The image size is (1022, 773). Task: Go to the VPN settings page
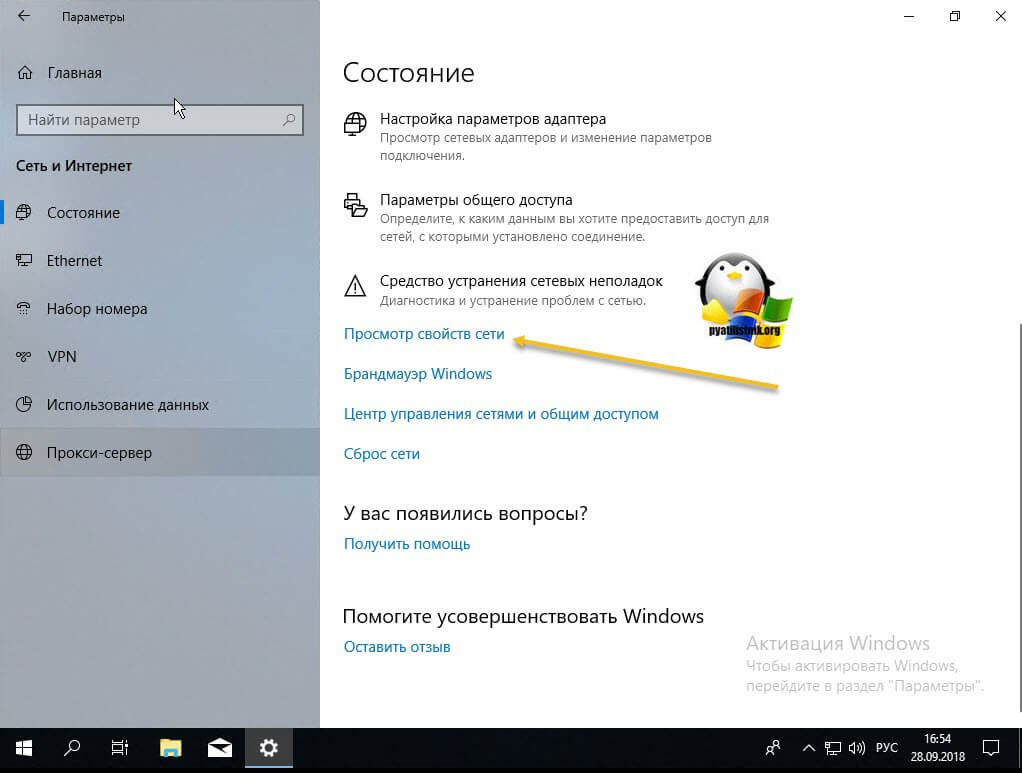click(61, 357)
